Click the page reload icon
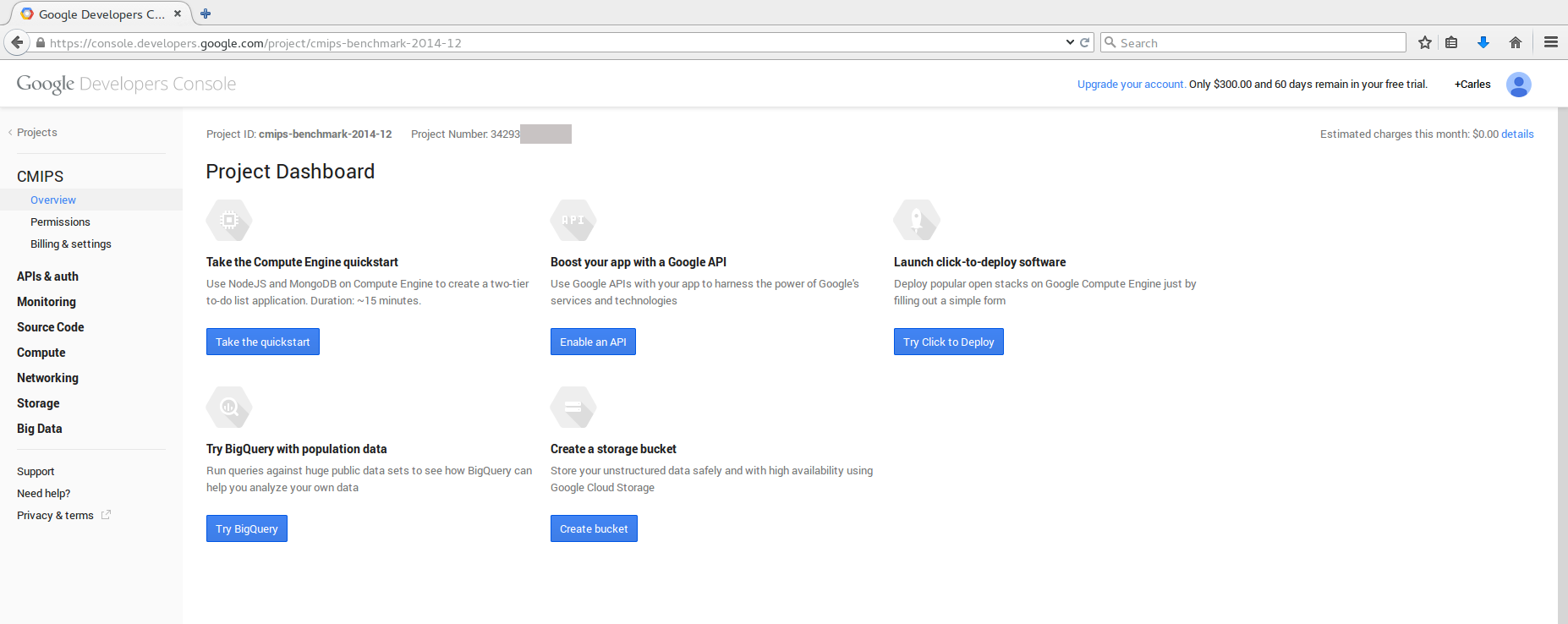This screenshot has width=1568, height=624. pos(1085,42)
